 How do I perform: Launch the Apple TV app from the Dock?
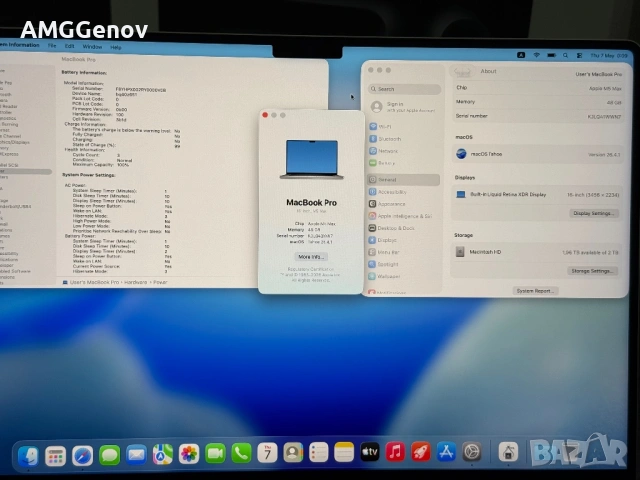pyautogui.click(x=369, y=452)
